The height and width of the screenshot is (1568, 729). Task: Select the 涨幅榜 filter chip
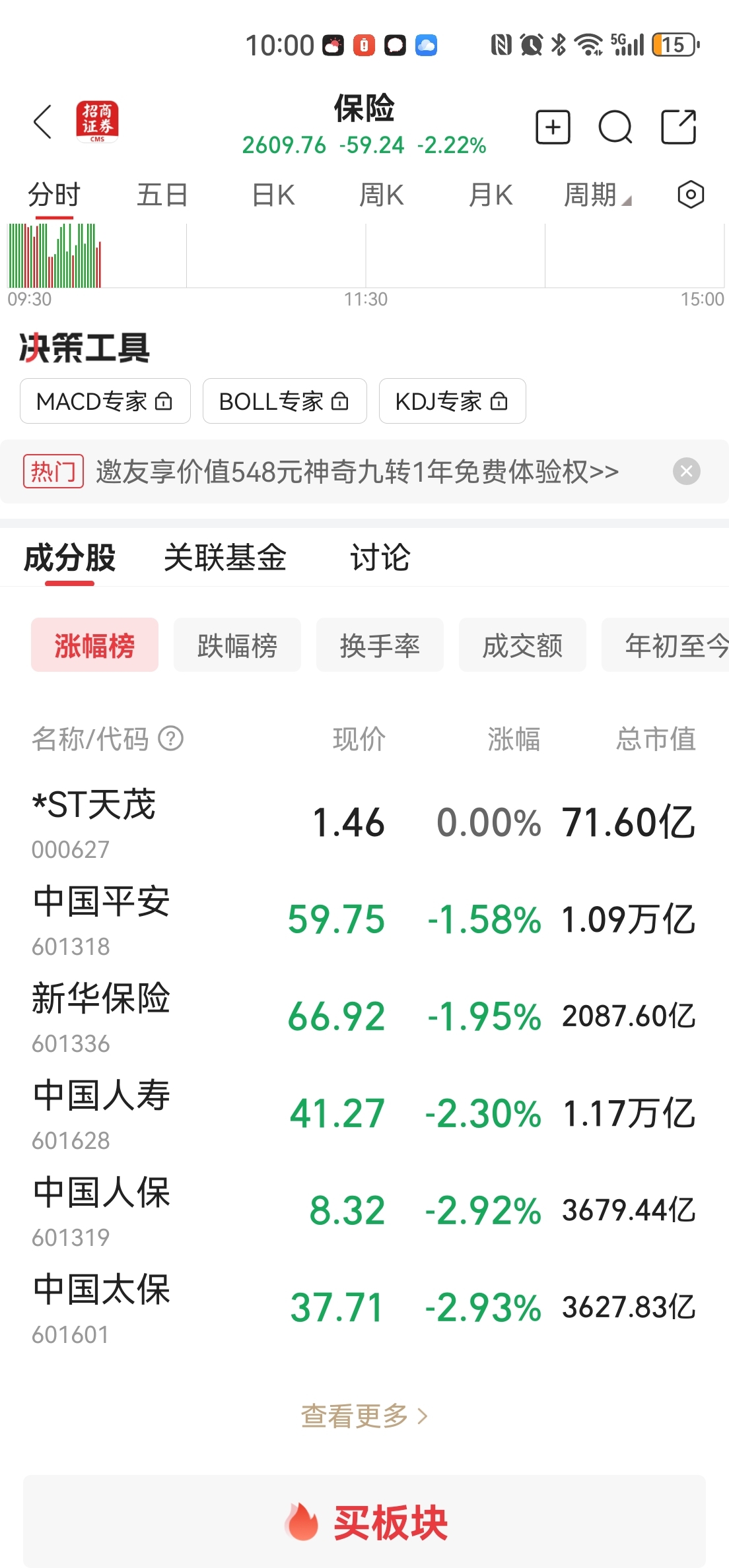click(94, 645)
